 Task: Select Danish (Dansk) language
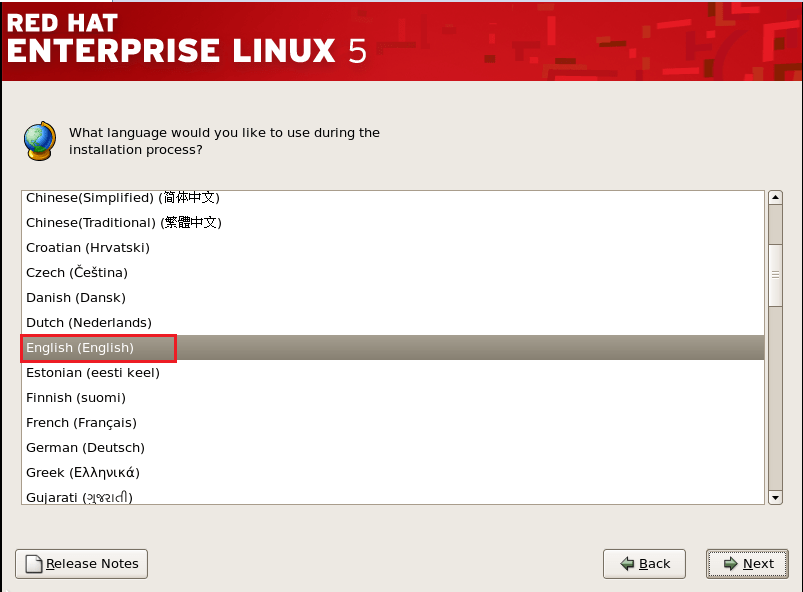[x=76, y=297]
